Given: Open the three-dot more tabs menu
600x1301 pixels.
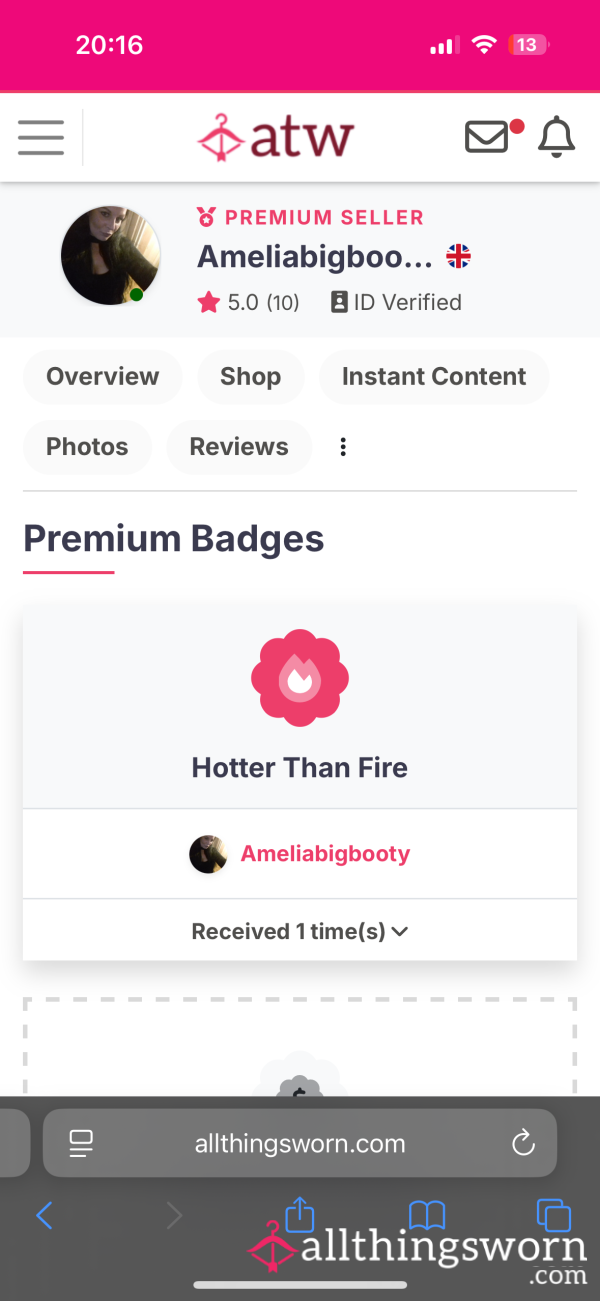Looking at the screenshot, I should (343, 447).
